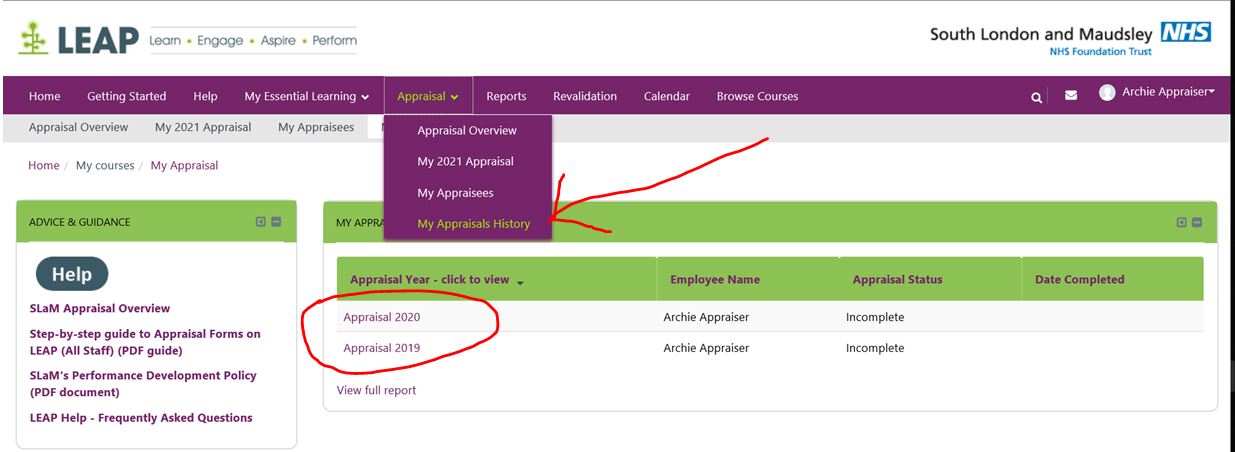The image size is (1235, 452).
Task: Switch to My 2021 Appraisal sub-tab
Action: coord(203,127)
